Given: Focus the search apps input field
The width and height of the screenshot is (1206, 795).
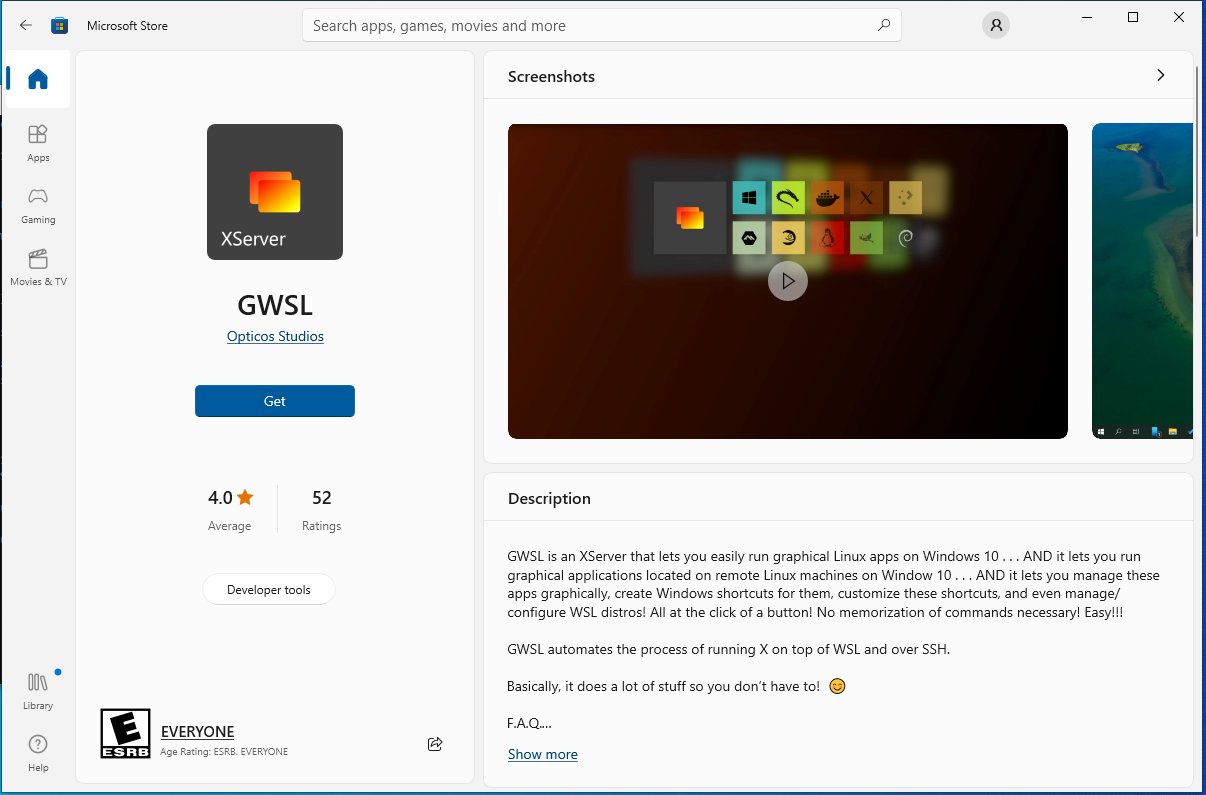Looking at the screenshot, I should click(590, 26).
